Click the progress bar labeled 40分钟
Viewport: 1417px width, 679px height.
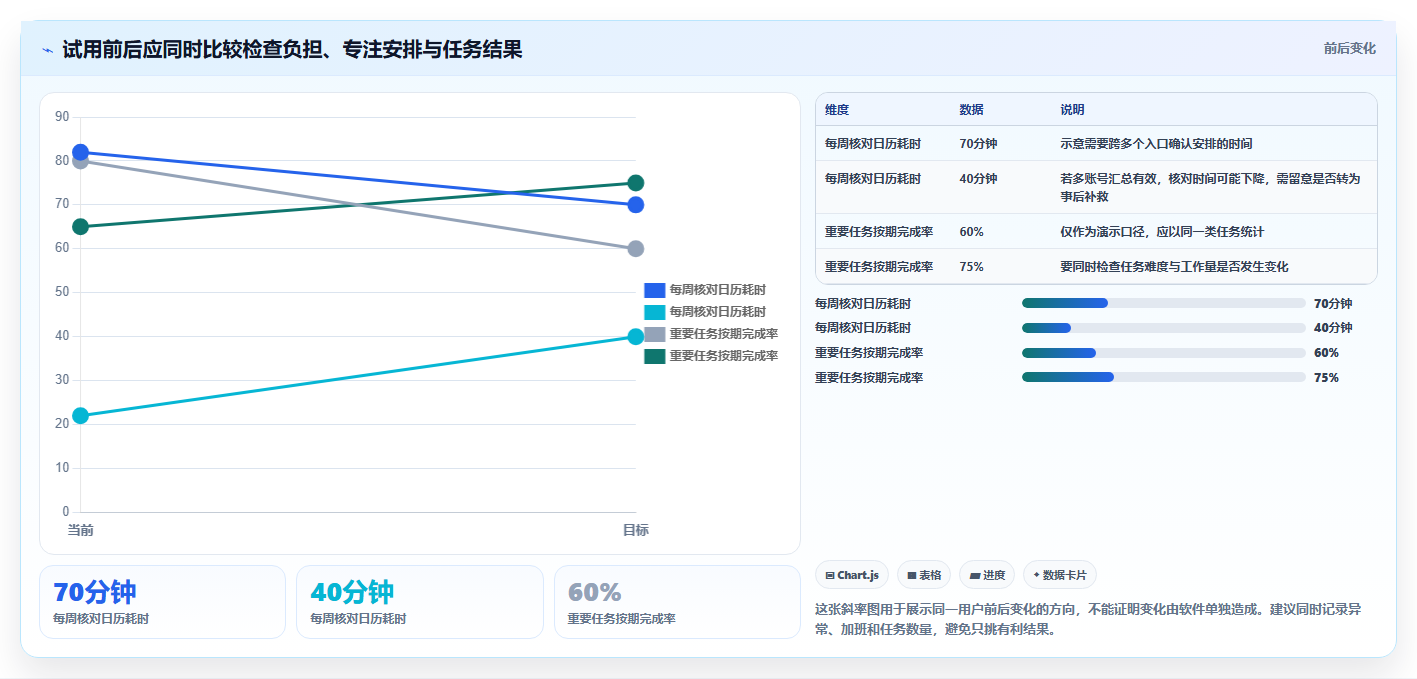(x=1164, y=328)
